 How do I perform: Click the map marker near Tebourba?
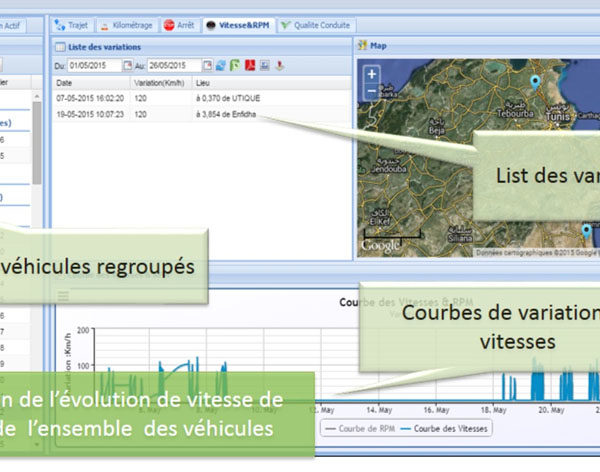[x=535, y=82]
